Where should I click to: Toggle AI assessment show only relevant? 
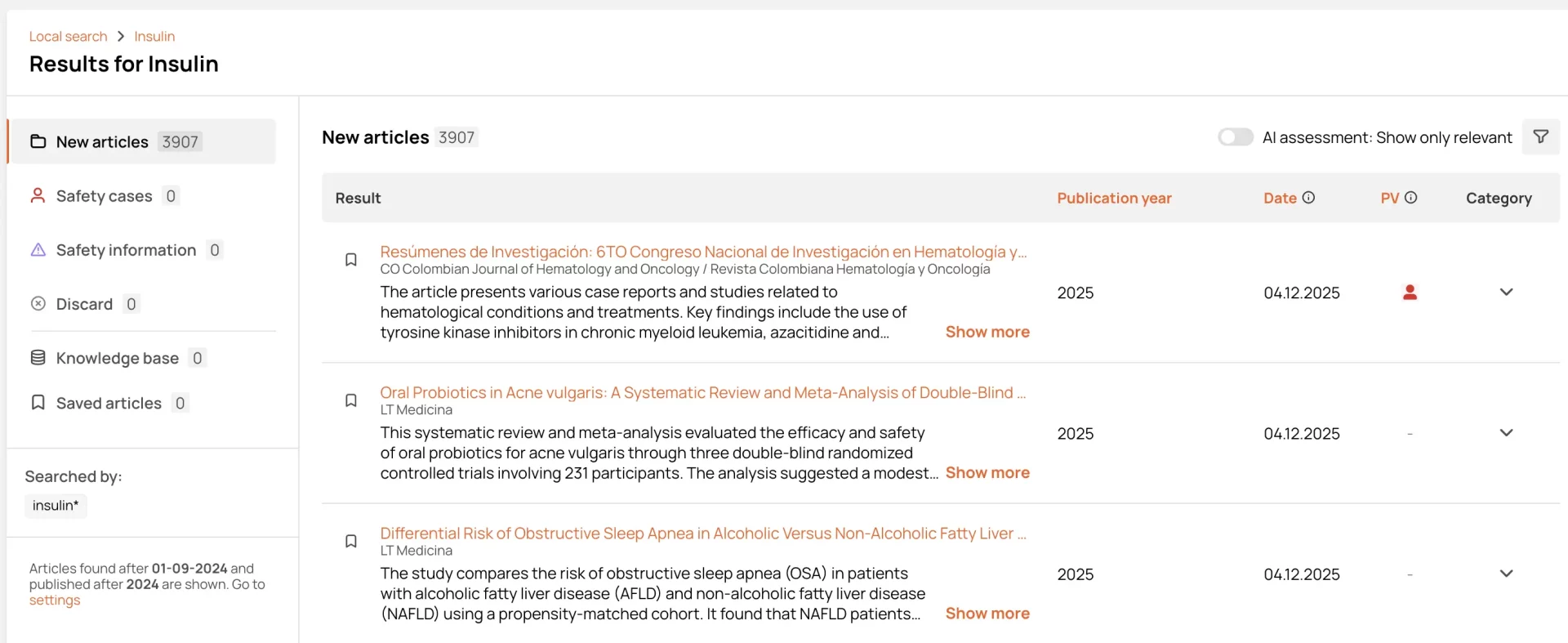coord(1235,137)
